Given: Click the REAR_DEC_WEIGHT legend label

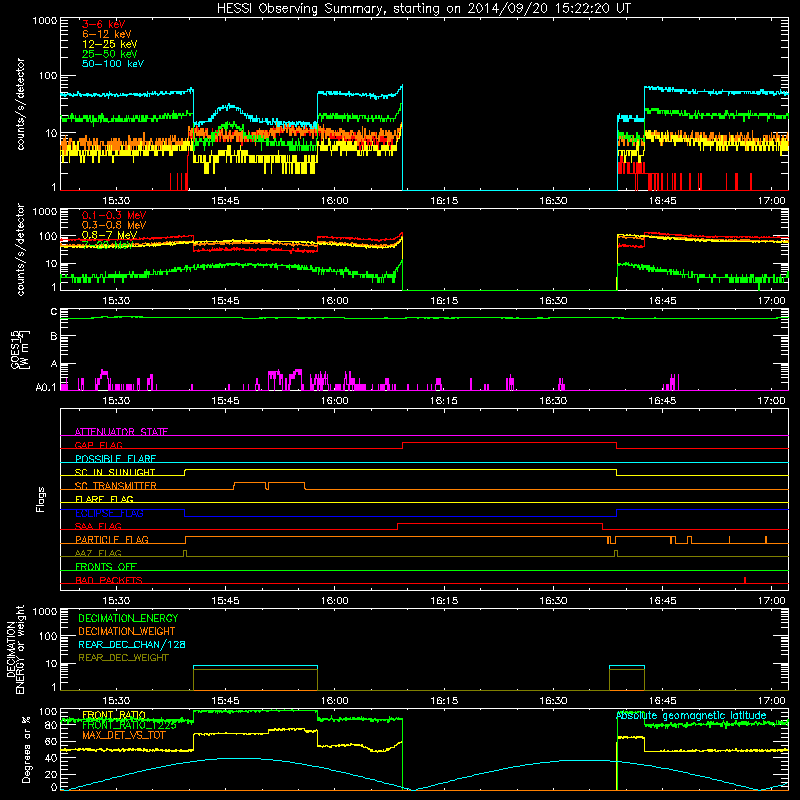Looking at the screenshot, I should [x=123, y=658].
